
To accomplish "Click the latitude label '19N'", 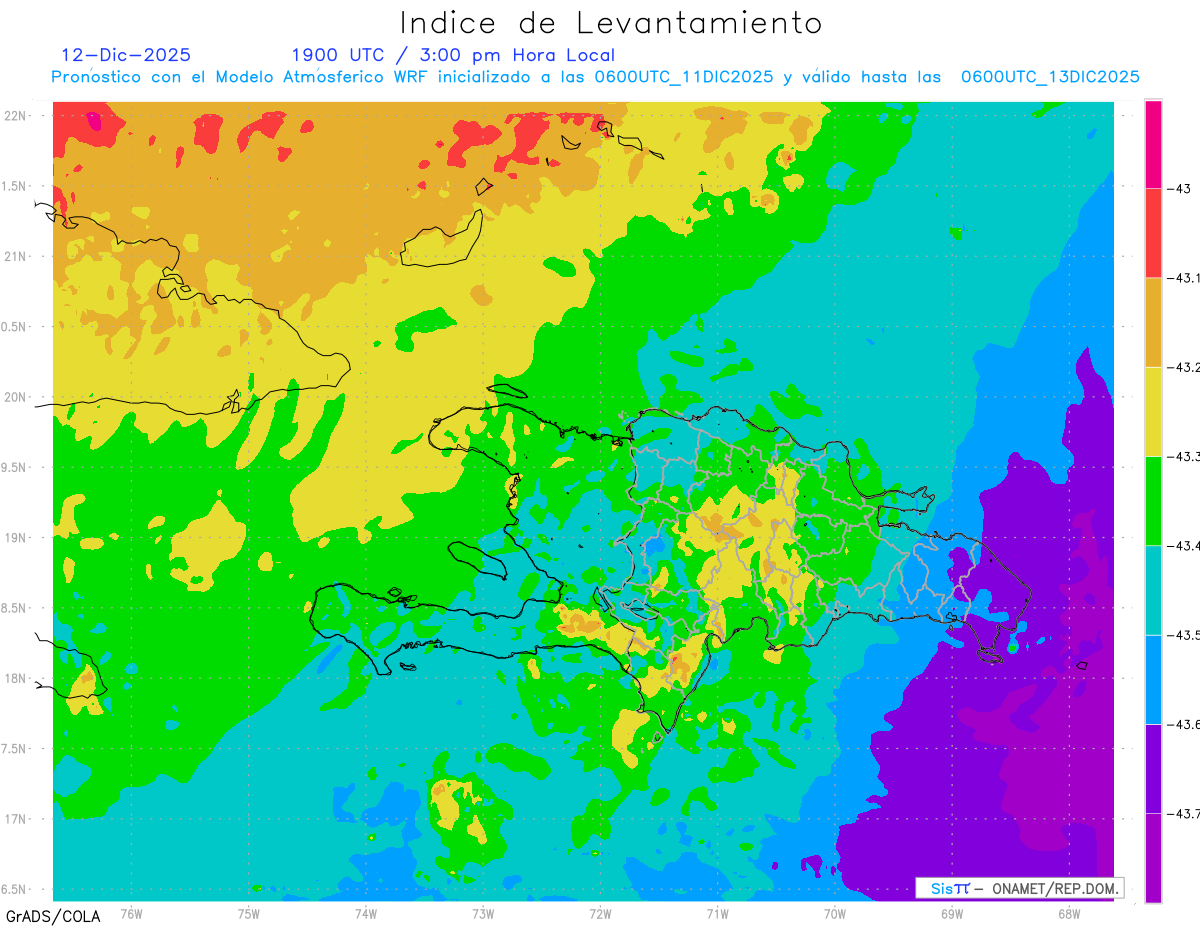I will [x=15, y=537].
